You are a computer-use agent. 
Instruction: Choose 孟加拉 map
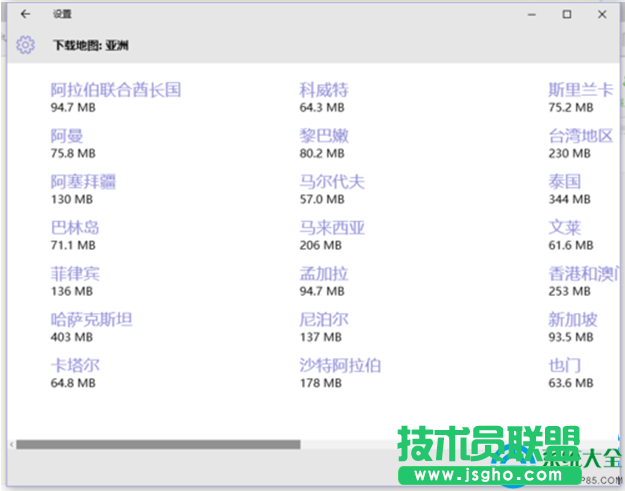pos(324,273)
